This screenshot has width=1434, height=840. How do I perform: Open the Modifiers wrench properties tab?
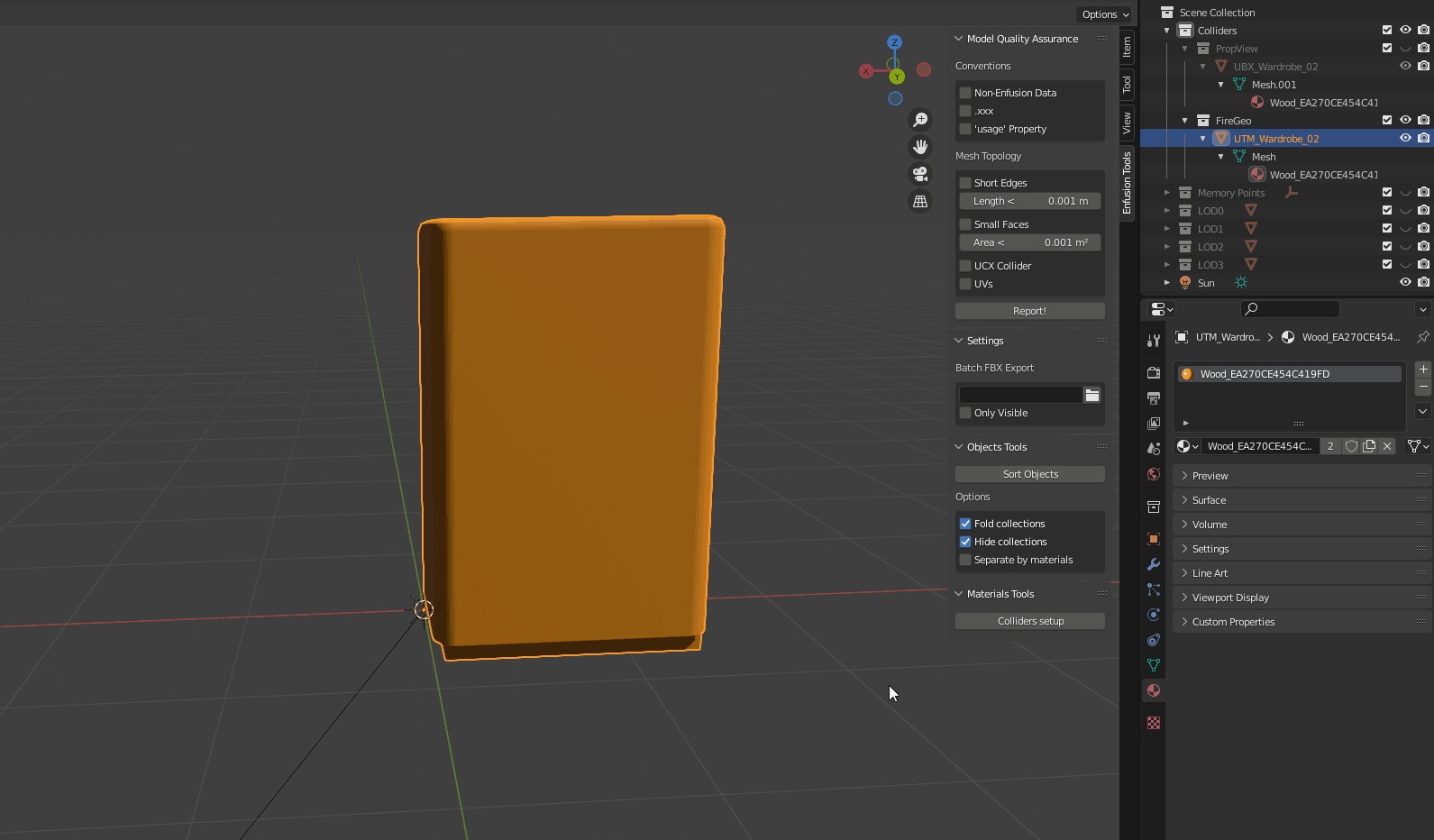(x=1154, y=564)
